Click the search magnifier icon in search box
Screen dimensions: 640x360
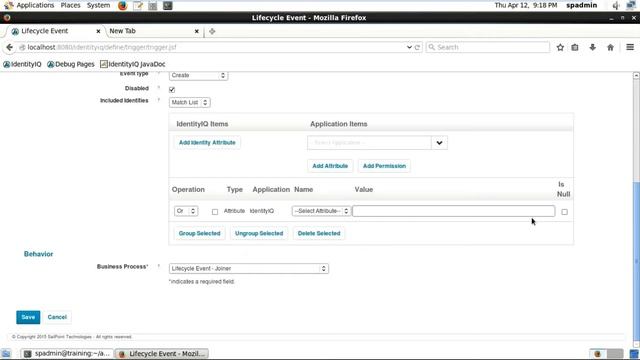tap(431, 47)
